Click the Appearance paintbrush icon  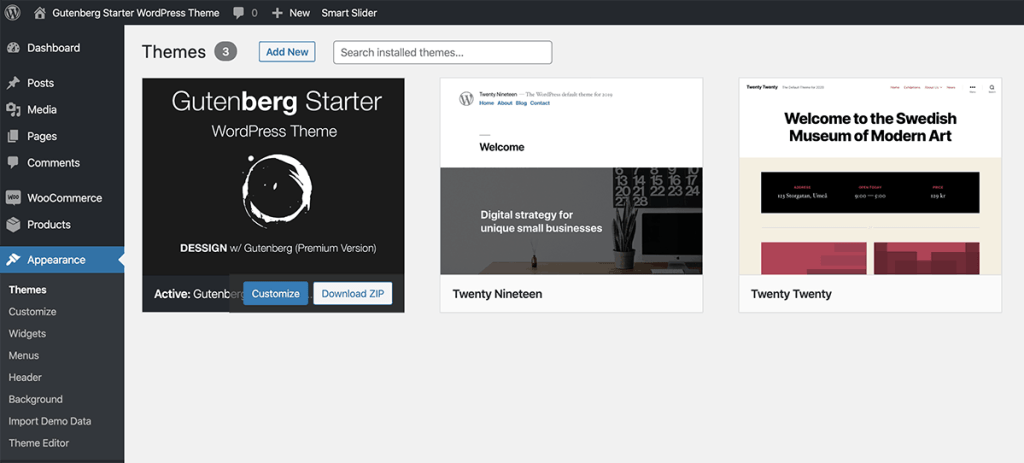click(x=13, y=259)
